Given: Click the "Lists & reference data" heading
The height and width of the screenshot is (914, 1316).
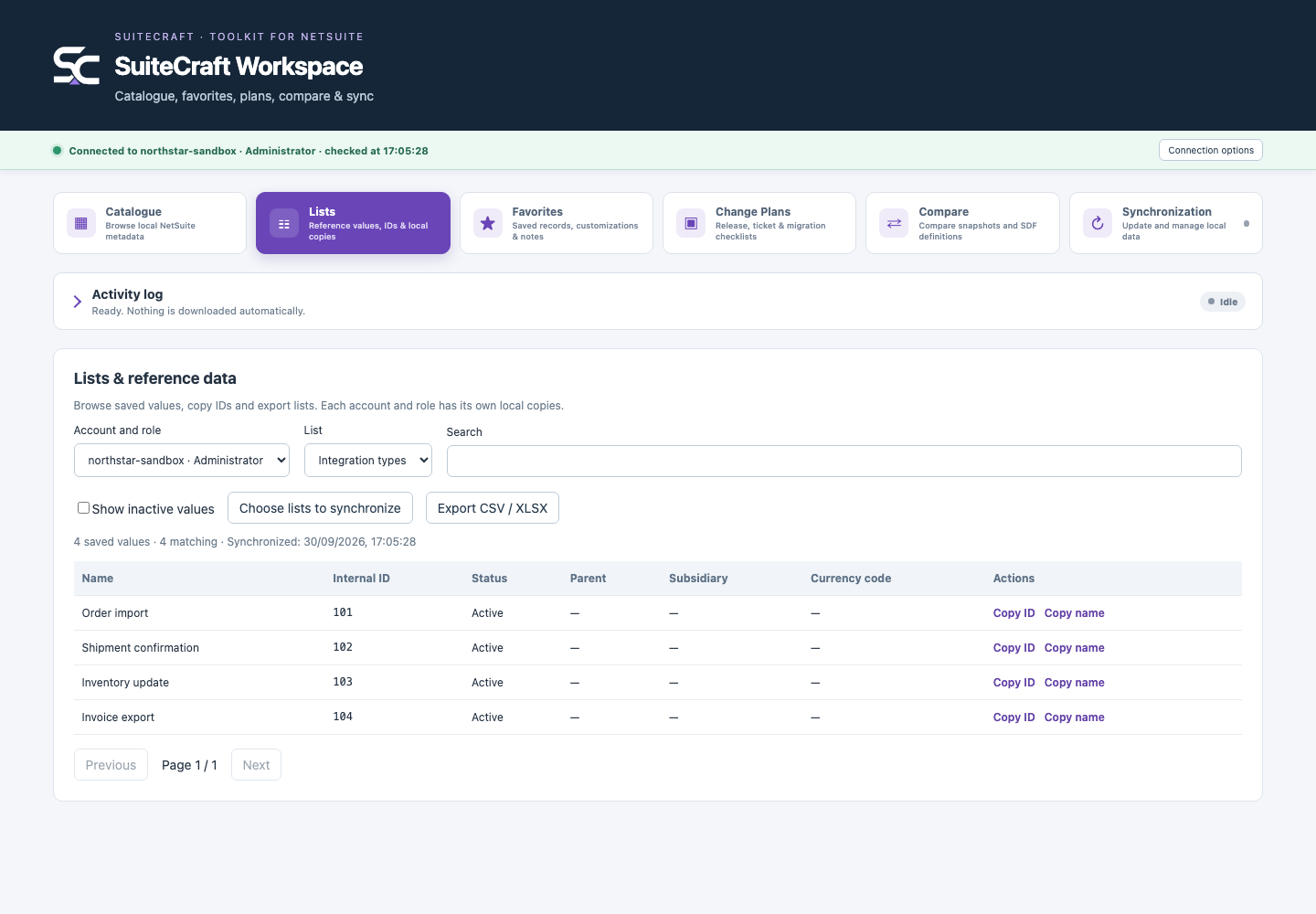Looking at the screenshot, I should [155, 378].
